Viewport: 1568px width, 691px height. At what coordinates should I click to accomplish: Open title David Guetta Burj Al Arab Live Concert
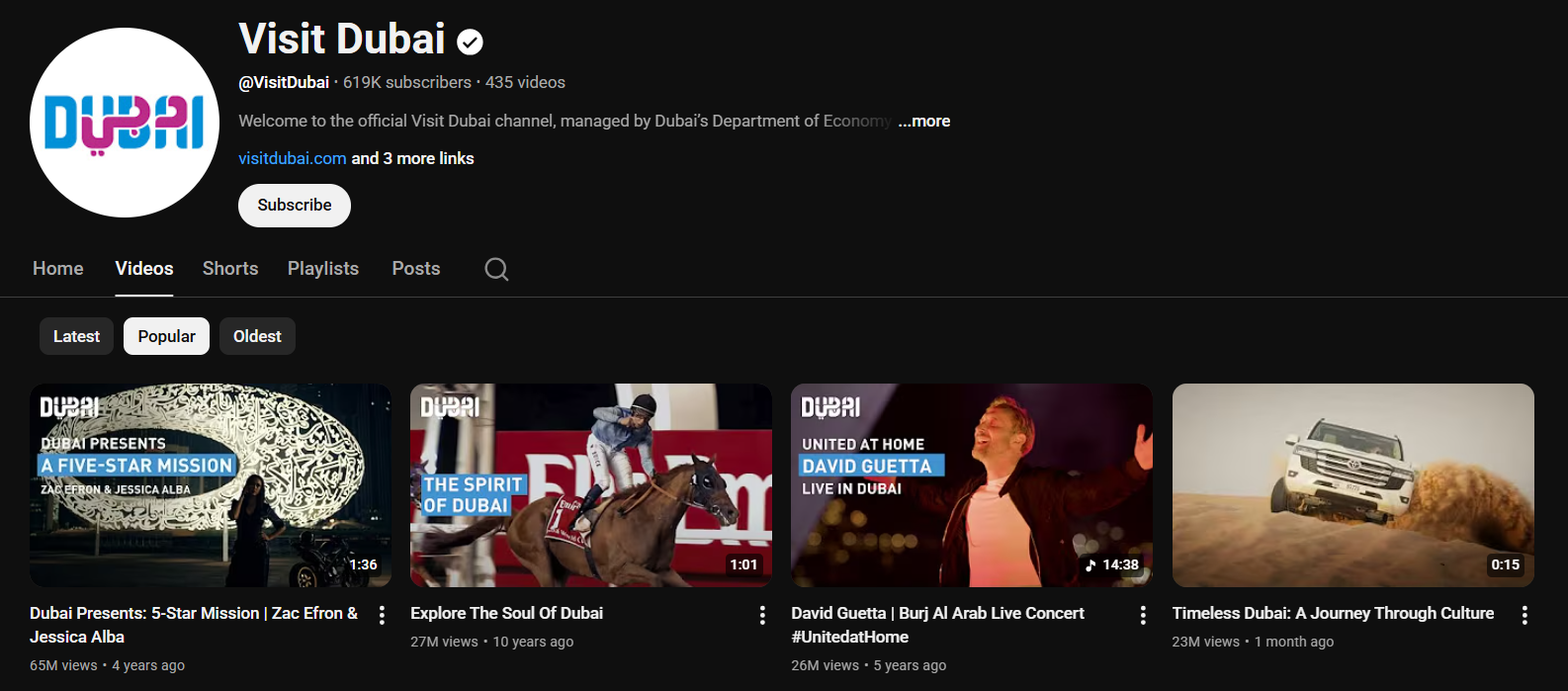938,625
